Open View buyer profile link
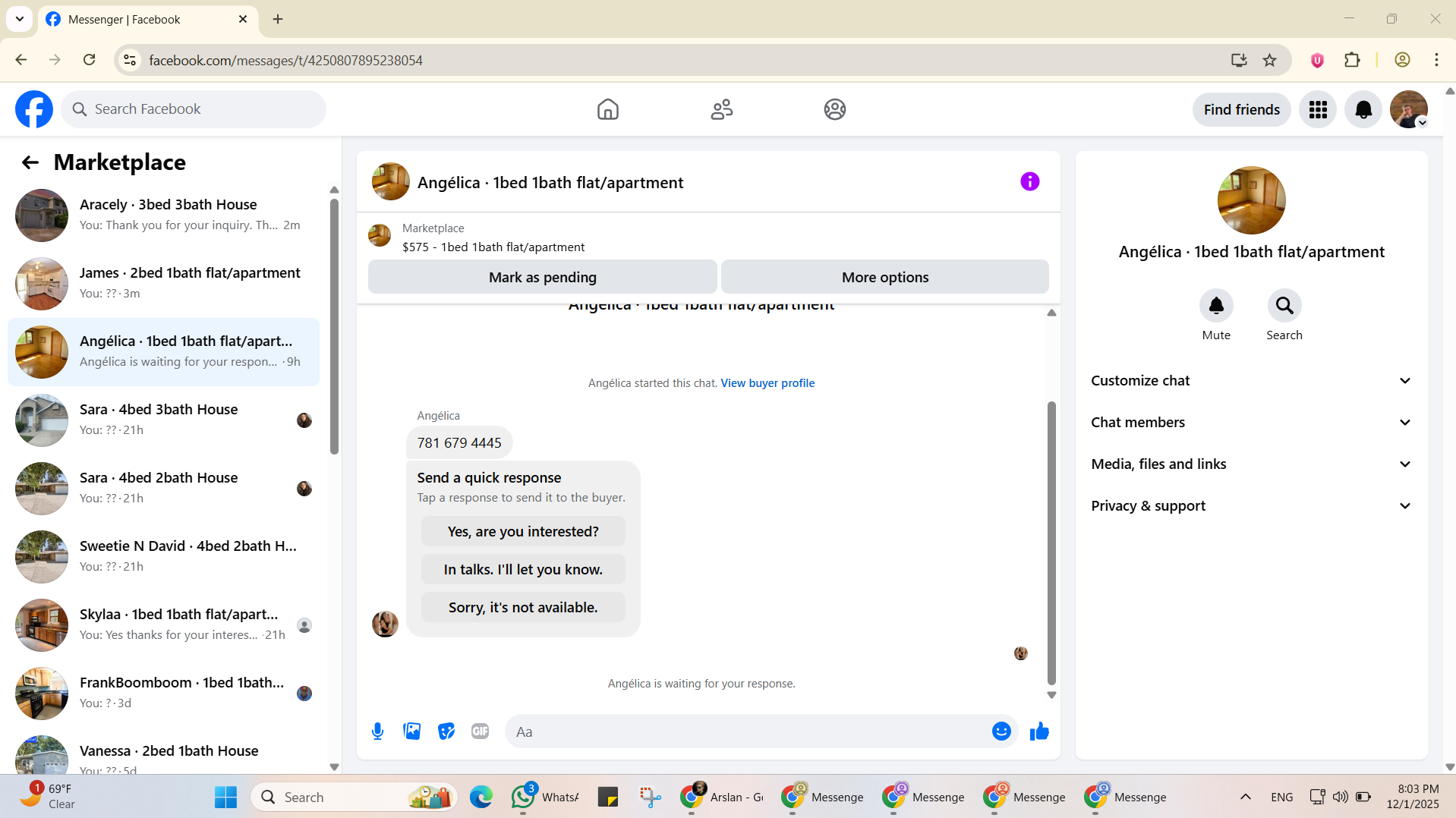The width and height of the screenshot is (1456, 818). coord(767,383)
